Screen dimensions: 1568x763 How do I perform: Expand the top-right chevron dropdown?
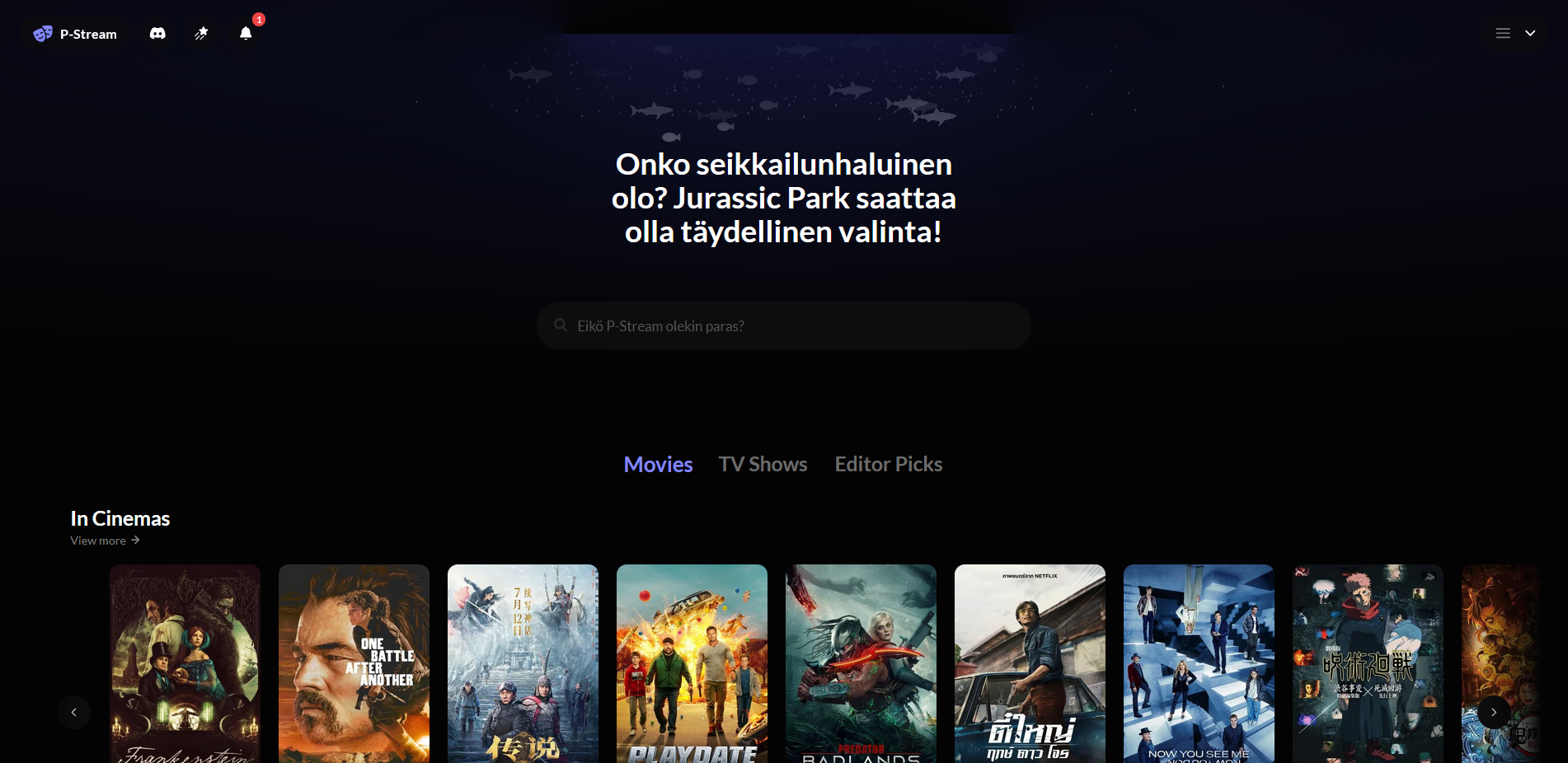point(1530,34)
